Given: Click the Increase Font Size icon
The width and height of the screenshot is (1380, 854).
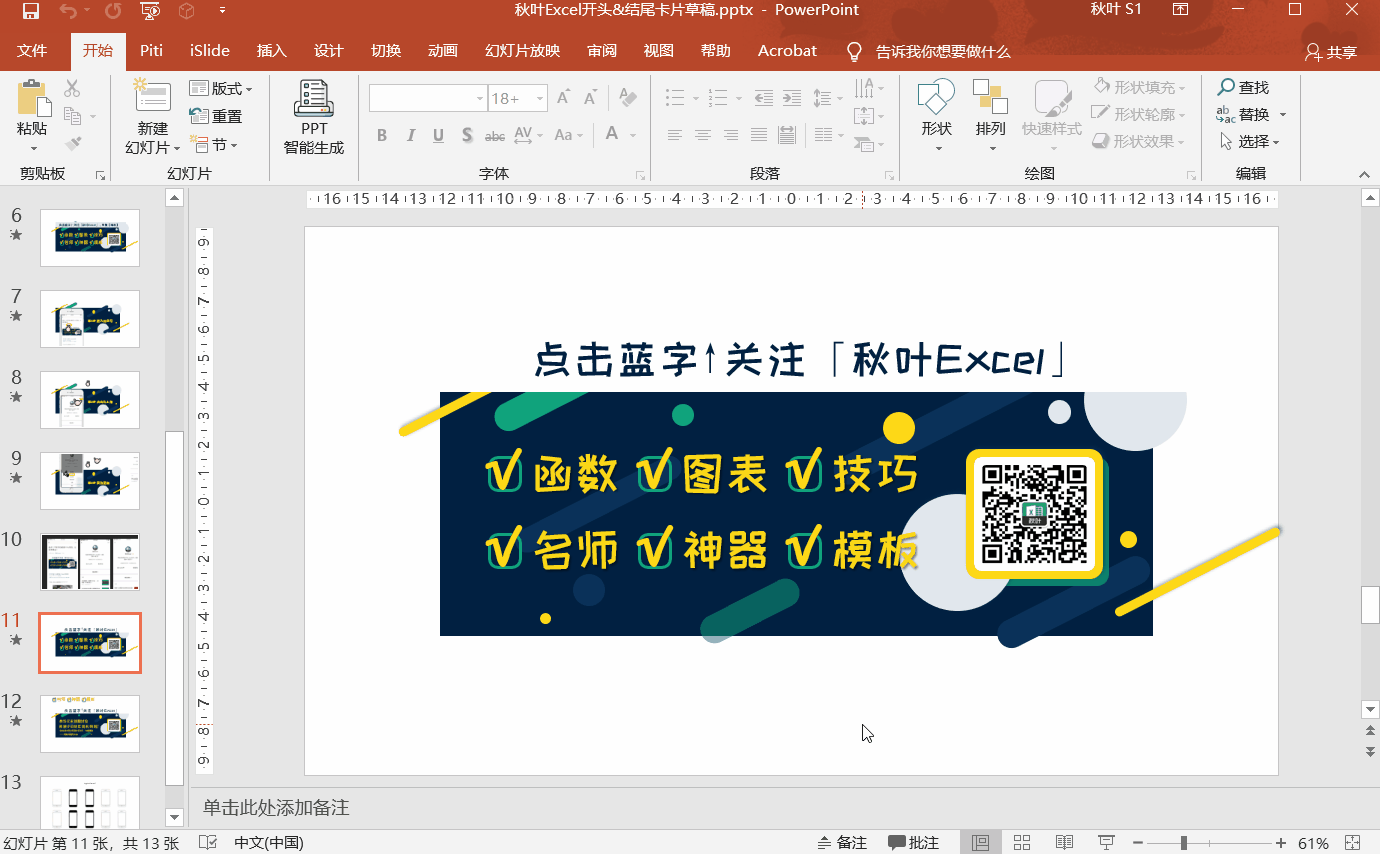Looking at the screenshot, I should click(x=564, y=98).
